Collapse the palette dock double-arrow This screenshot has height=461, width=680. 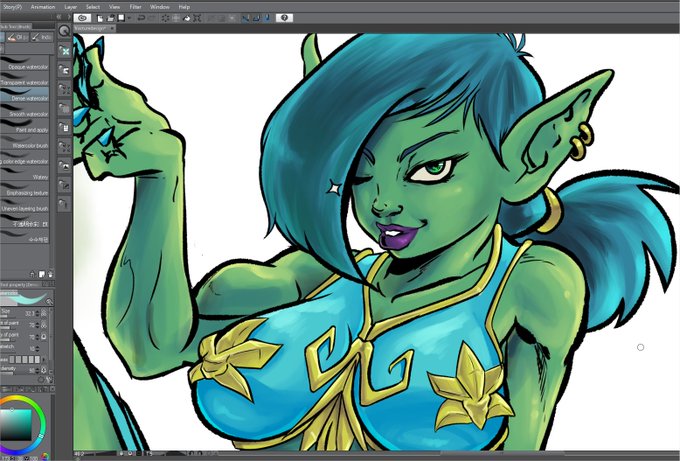[59, 17]
